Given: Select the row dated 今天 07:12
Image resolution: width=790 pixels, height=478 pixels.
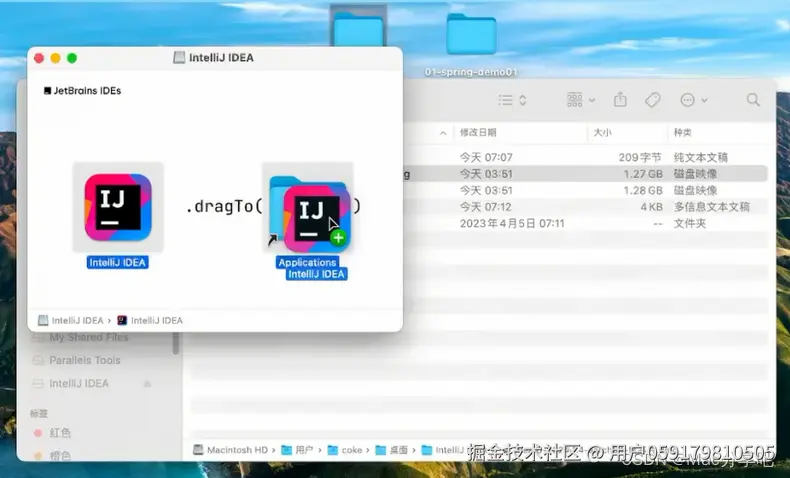Looking at the screenshot, I should tap(586, 207).
